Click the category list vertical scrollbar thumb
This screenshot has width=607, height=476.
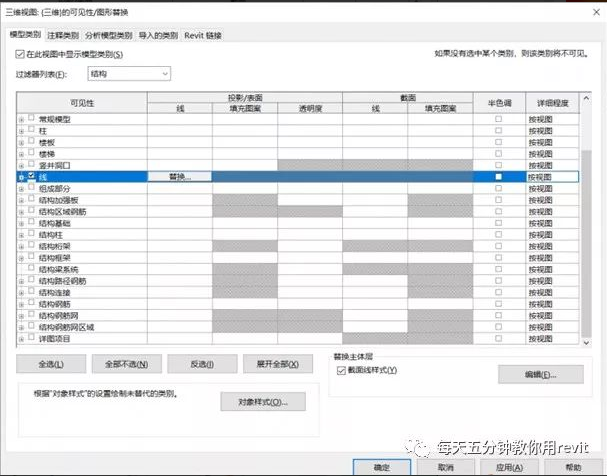(586, 244)
